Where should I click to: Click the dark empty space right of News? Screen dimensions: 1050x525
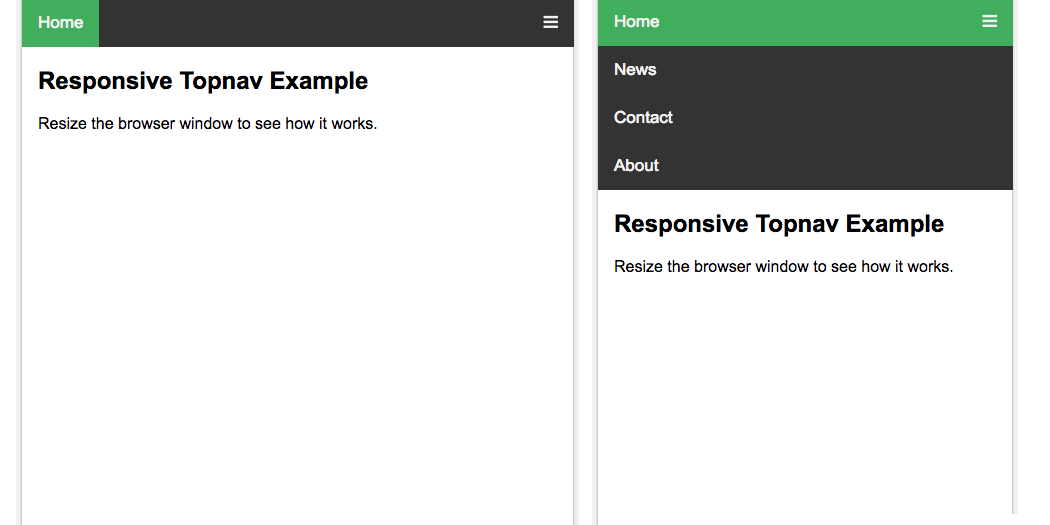[830, 69]
